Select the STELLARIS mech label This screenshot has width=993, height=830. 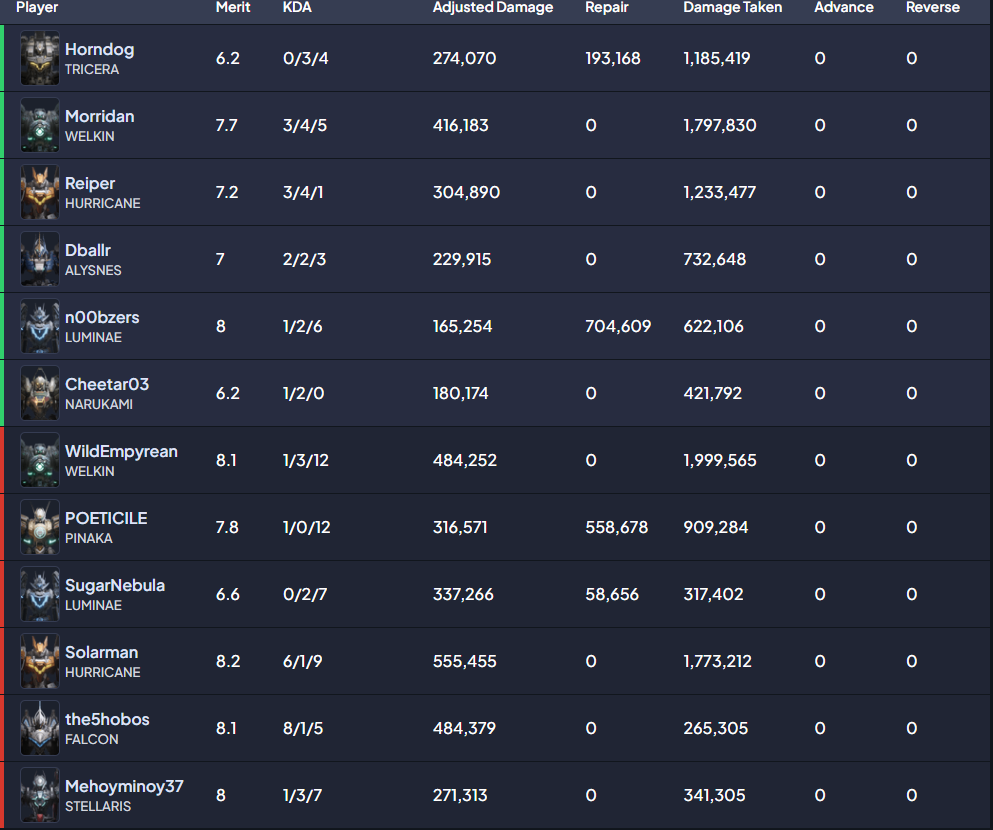[x=98, y=807]
